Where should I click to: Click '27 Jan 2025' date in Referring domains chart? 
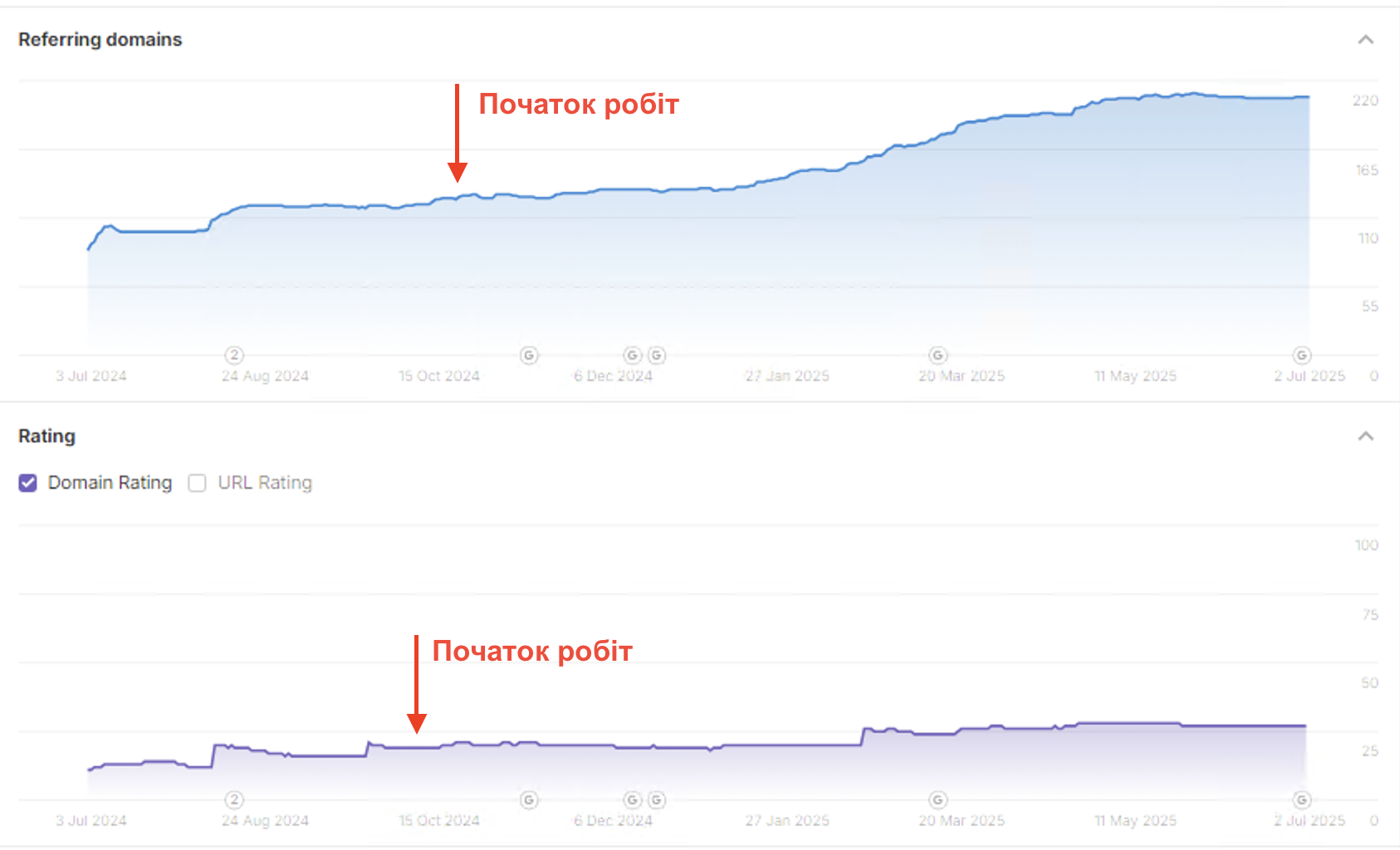(x=787, y=376)
